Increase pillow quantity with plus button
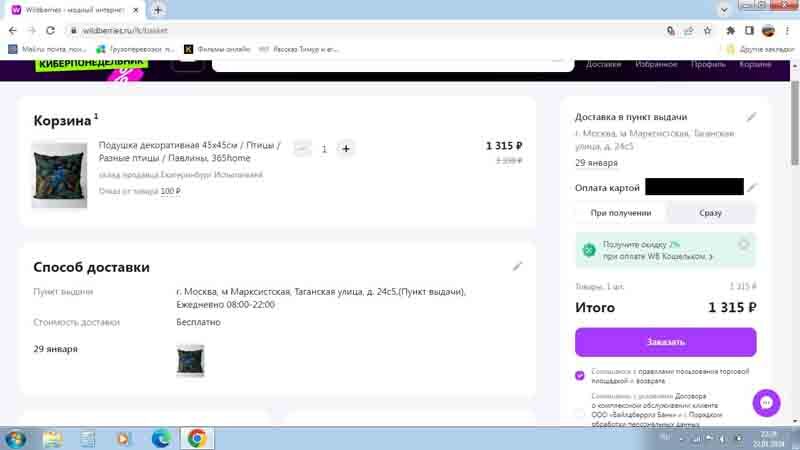Image resolution: width=800 pixels, height=450 pixels. (x=346, y=149)
